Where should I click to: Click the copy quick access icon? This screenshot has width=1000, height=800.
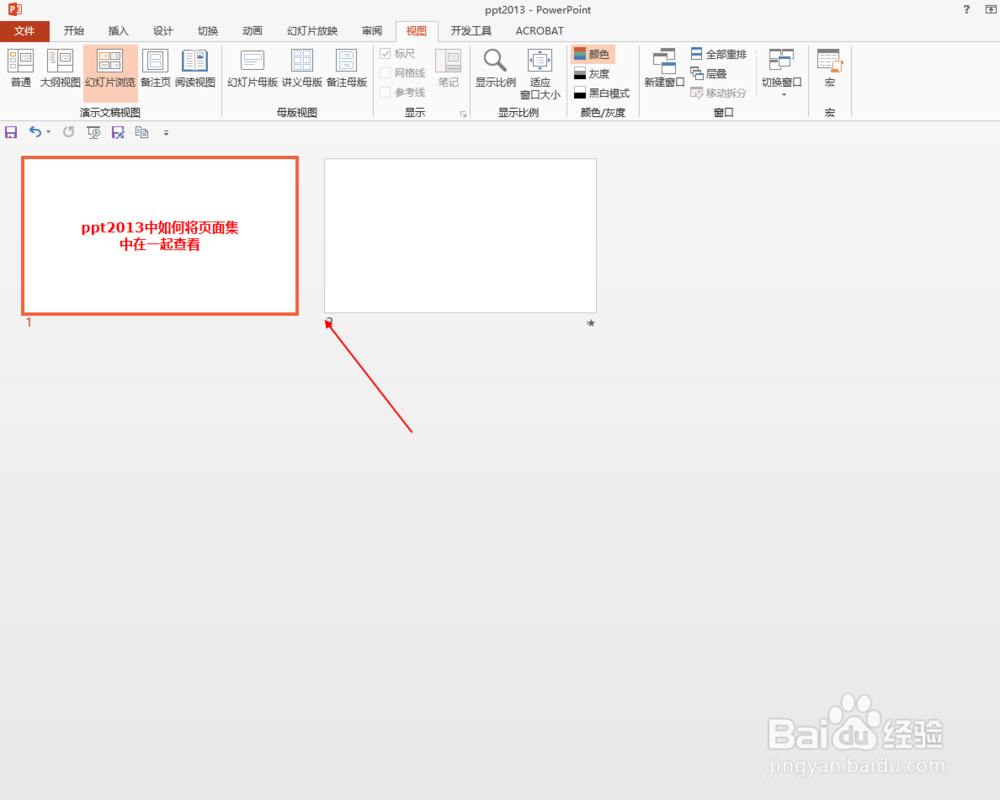142,132
